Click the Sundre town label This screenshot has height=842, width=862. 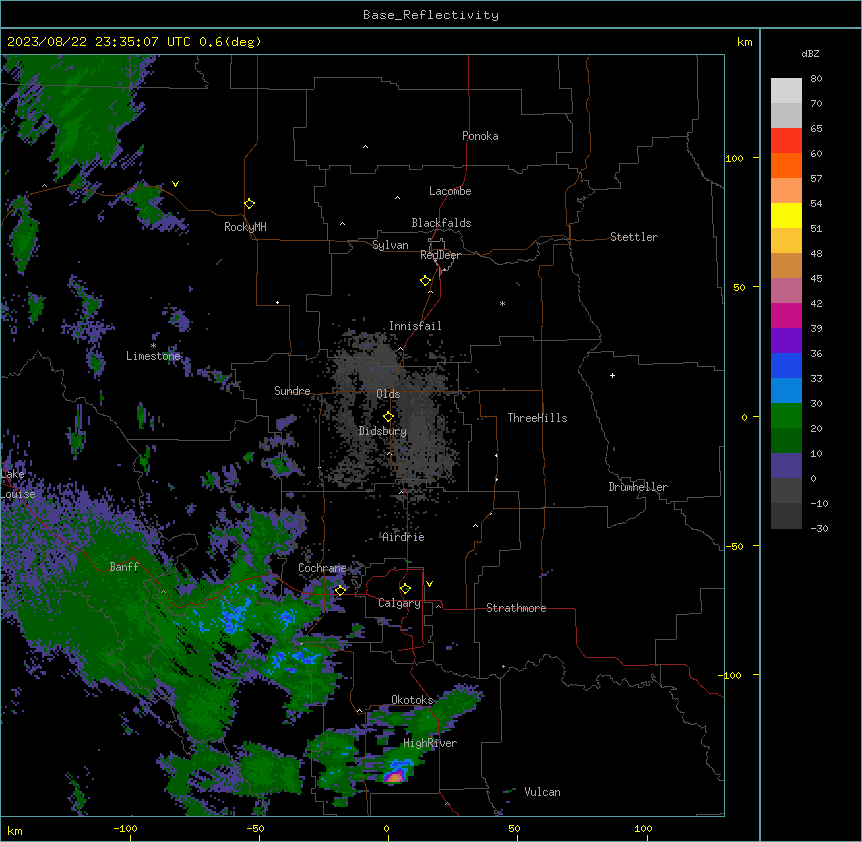(292, 391)
